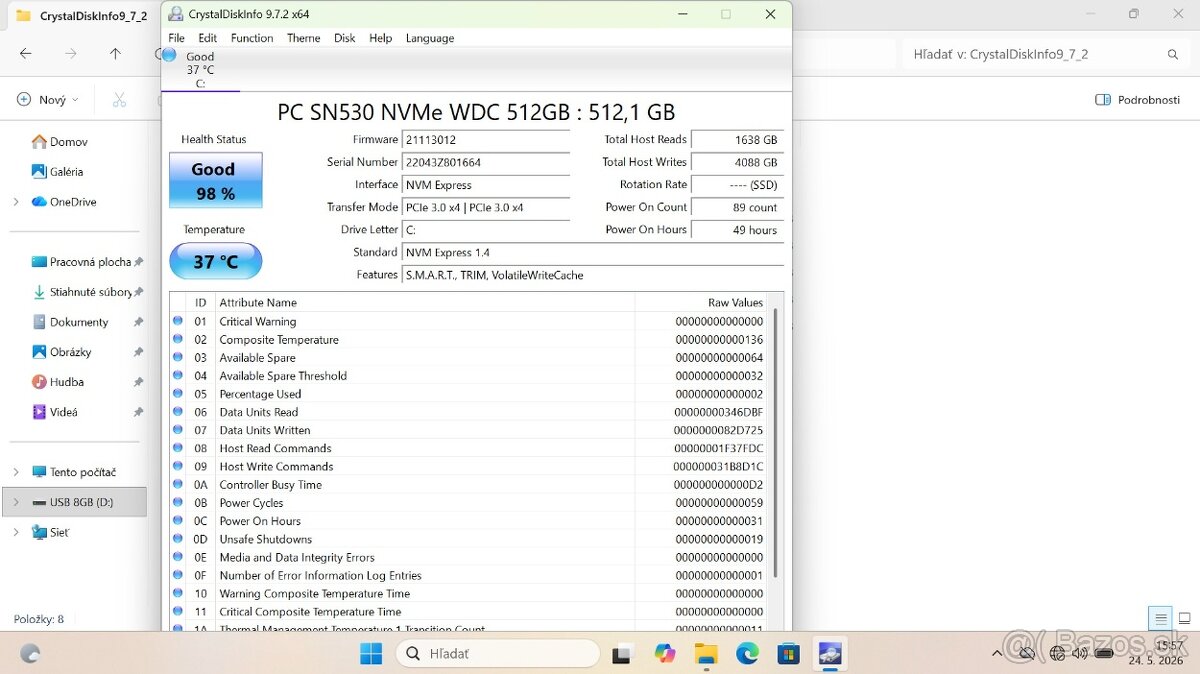Click the Serial Number field

pos(486,162)
